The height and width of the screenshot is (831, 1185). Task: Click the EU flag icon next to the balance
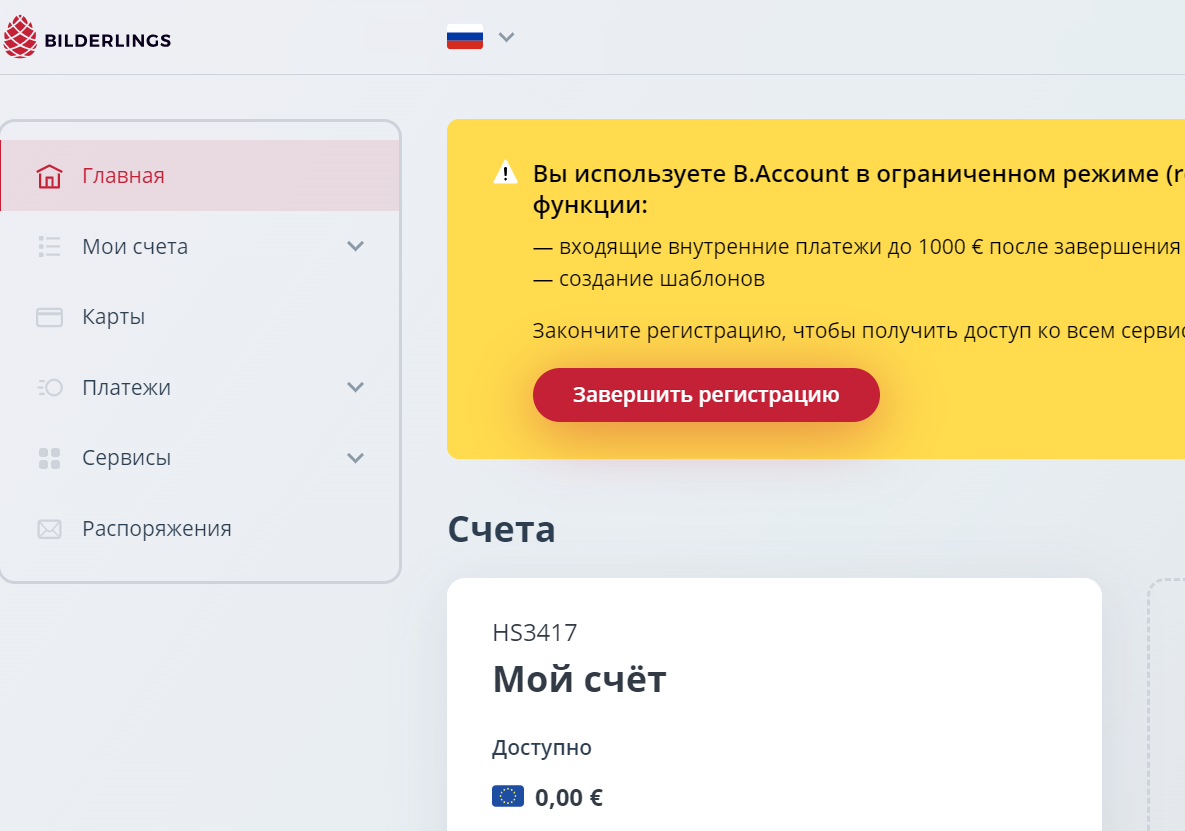tap(507, 796)
